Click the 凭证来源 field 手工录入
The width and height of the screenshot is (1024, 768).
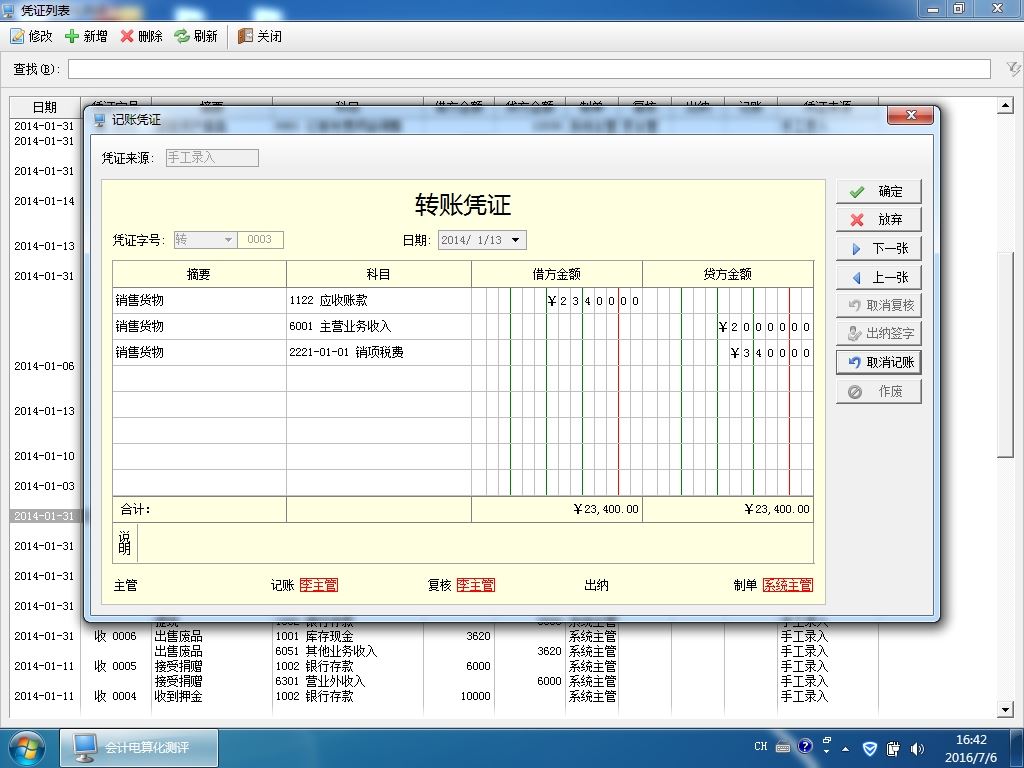212,157
